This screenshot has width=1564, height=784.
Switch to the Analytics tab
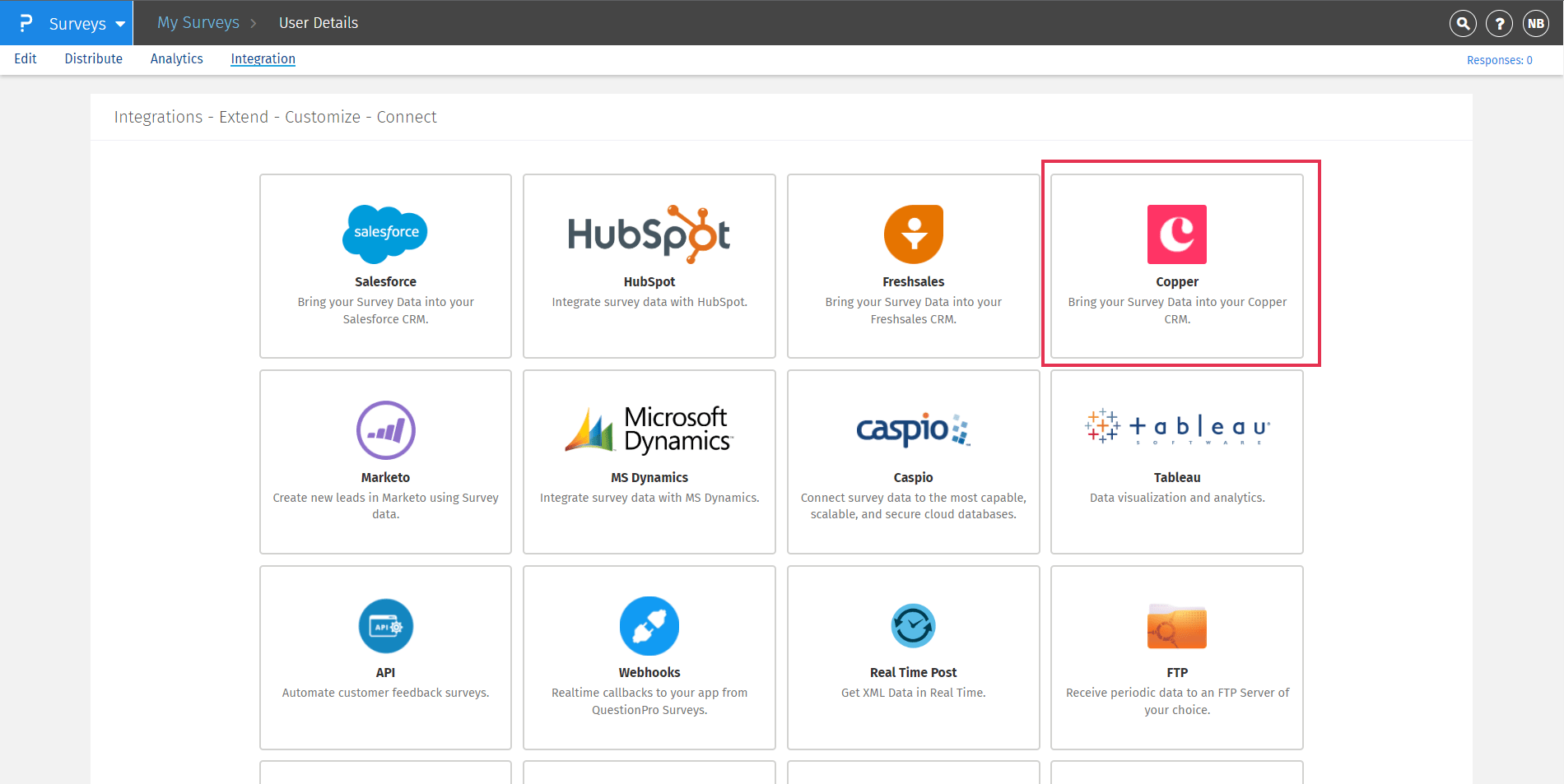[x=176, y=58]
